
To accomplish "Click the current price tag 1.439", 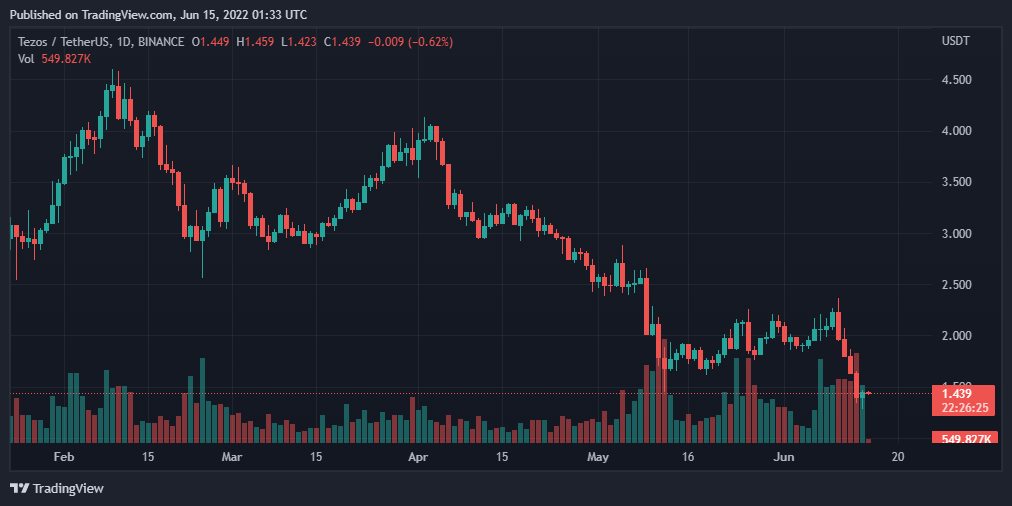I will pyautogui.click(x=964, y=400).
